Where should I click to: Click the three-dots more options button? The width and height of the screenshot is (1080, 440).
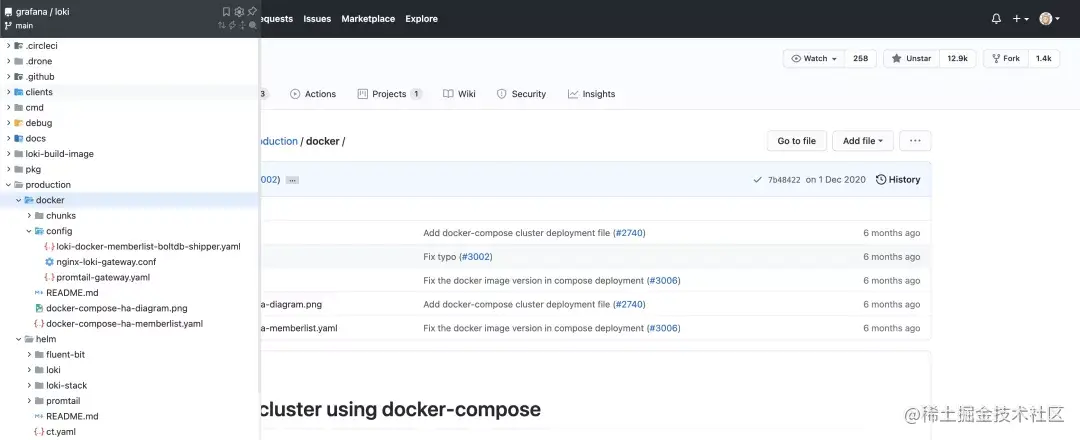tap(915, 141)
